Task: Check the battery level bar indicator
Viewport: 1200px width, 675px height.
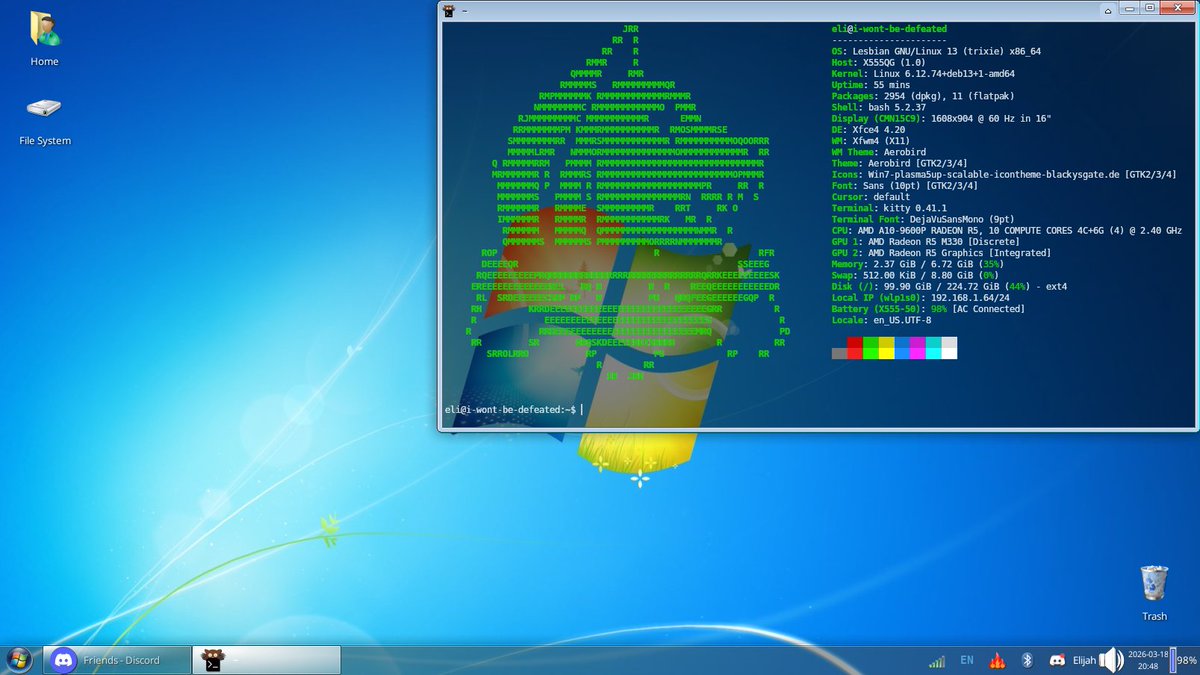Action: coord(1174,660)
